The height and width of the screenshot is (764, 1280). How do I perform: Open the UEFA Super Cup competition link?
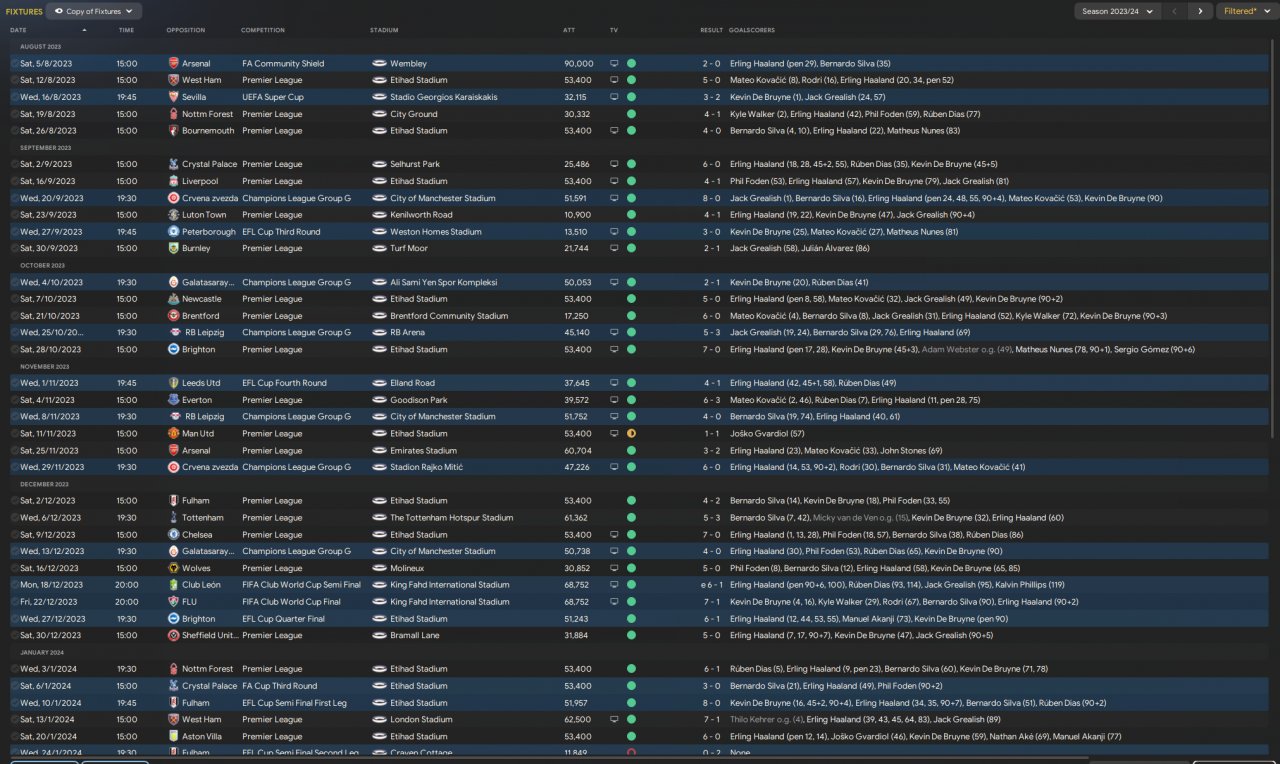[x=273, y=97]
